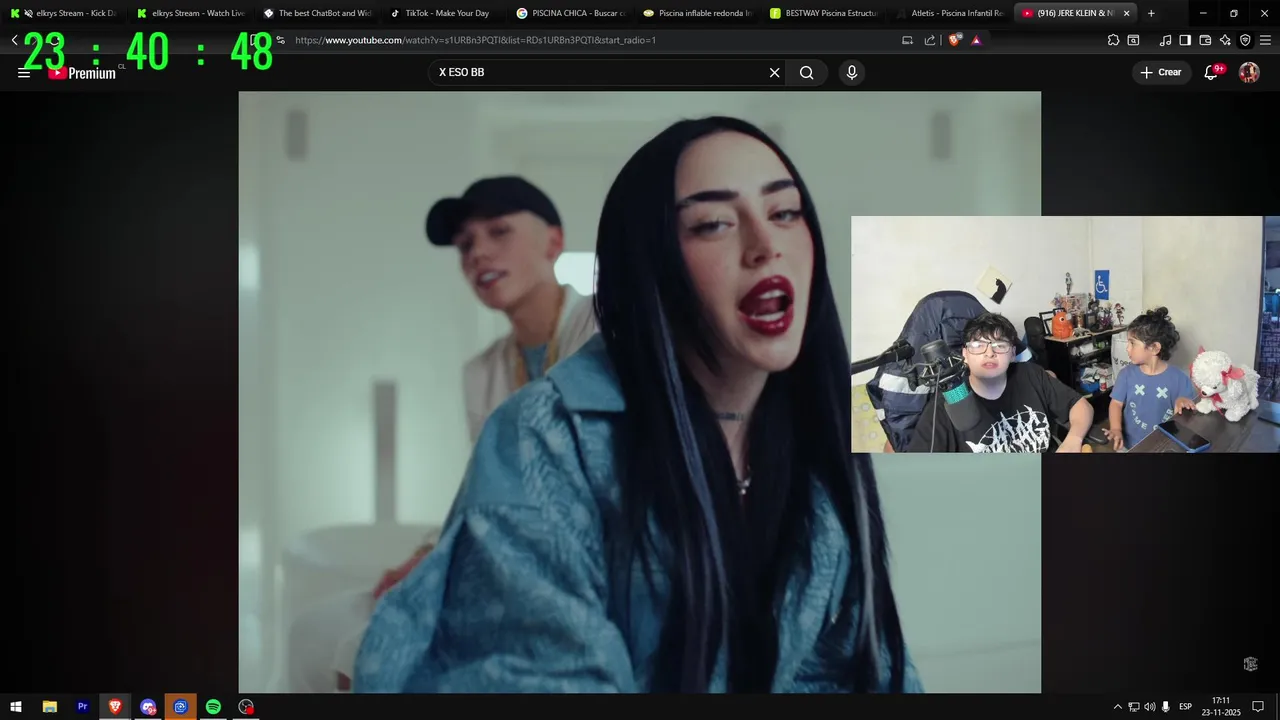The width and height of the screenshot is (1280, 720).
Task: Open the Crear (create) button
Action: click(x=1161, y=72)
